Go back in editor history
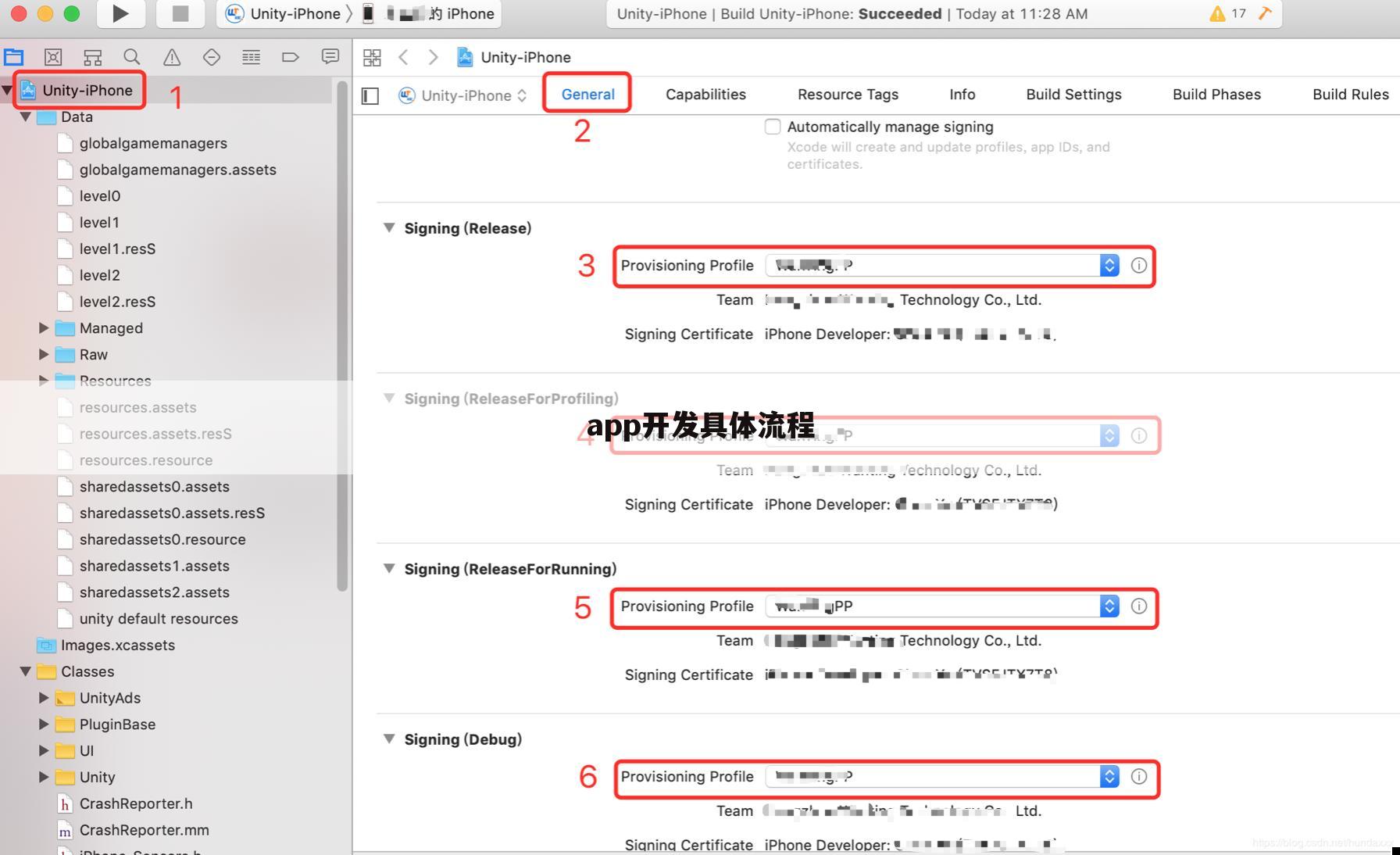1400x855 pixels. (x=403, y=57)
